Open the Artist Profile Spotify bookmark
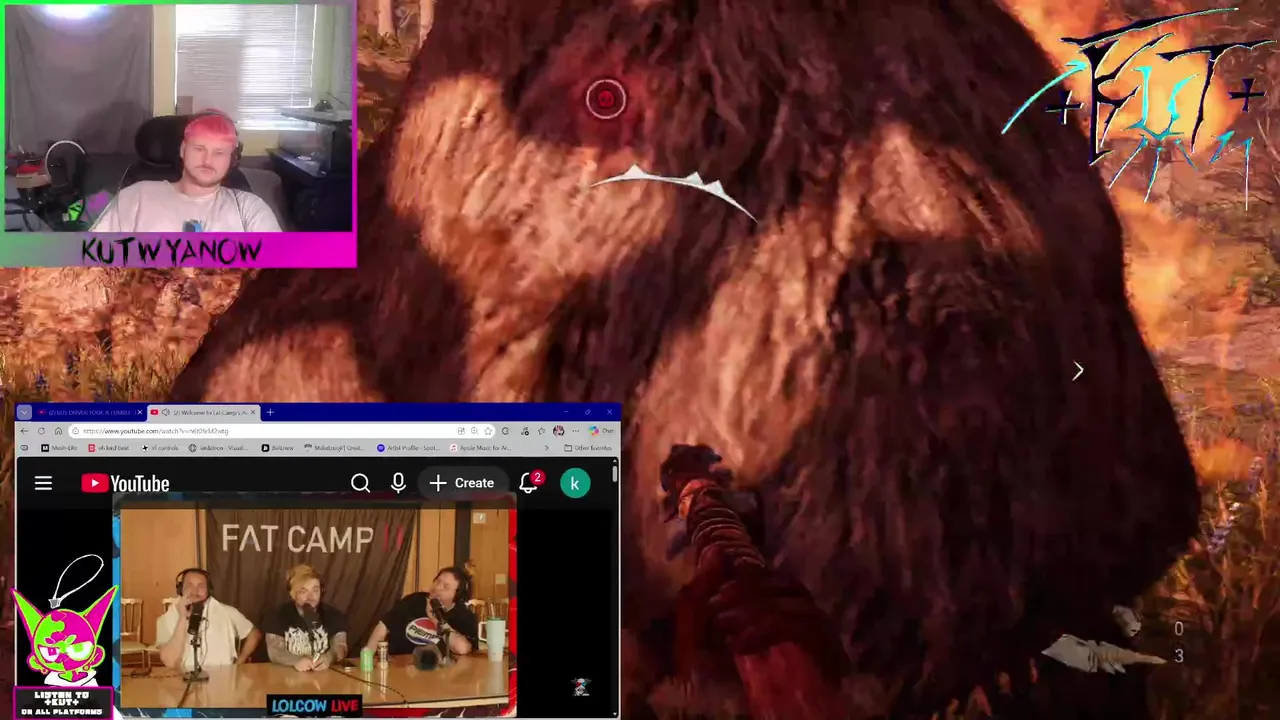The image size is (1280, 720). 408,448
